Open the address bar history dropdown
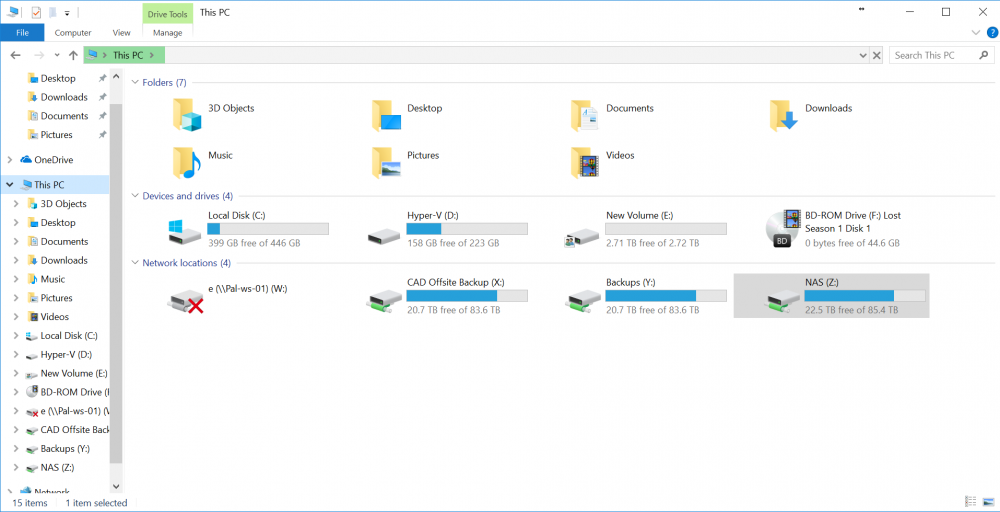Viewport: 1000px width, 512px height. tap(863, 55)
